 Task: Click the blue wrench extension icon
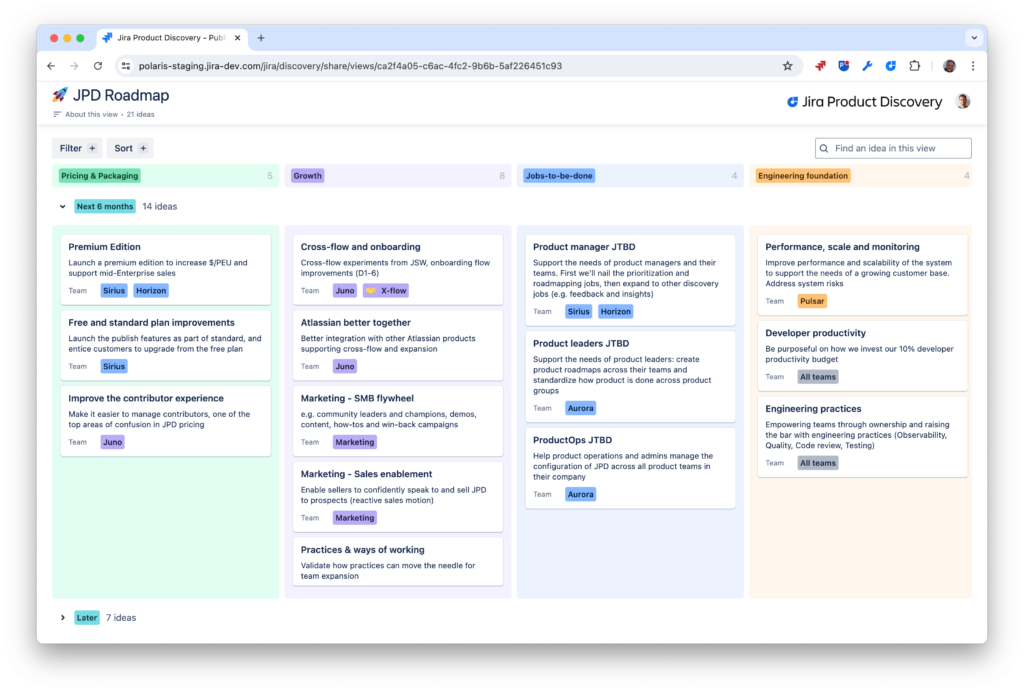coord(867,66)
